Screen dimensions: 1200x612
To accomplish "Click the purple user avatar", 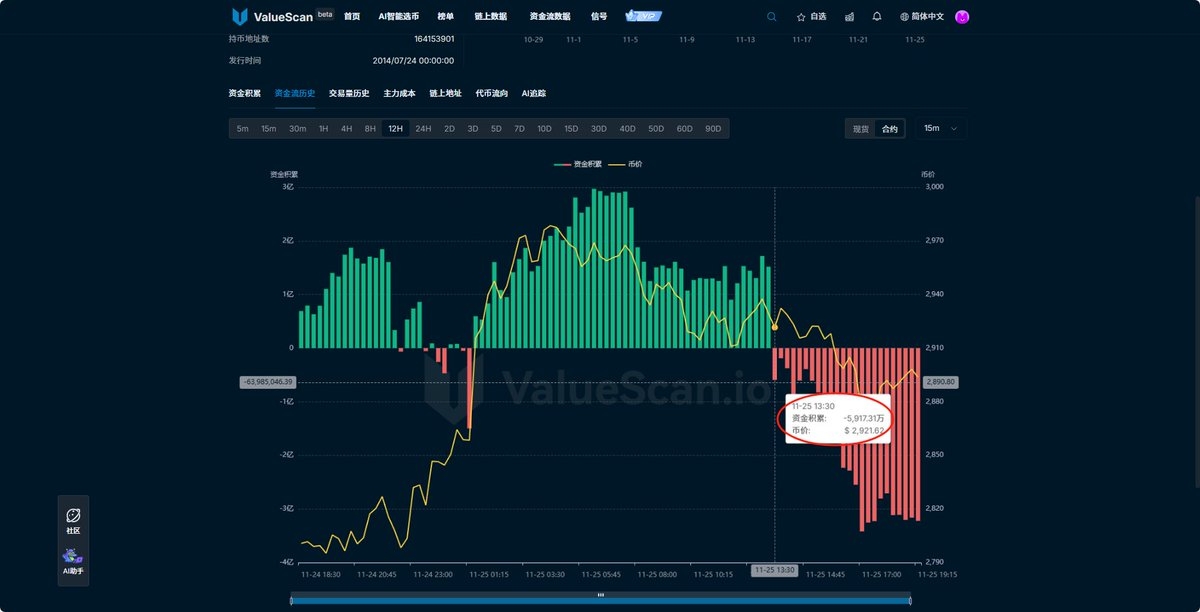I will (962, 17).
